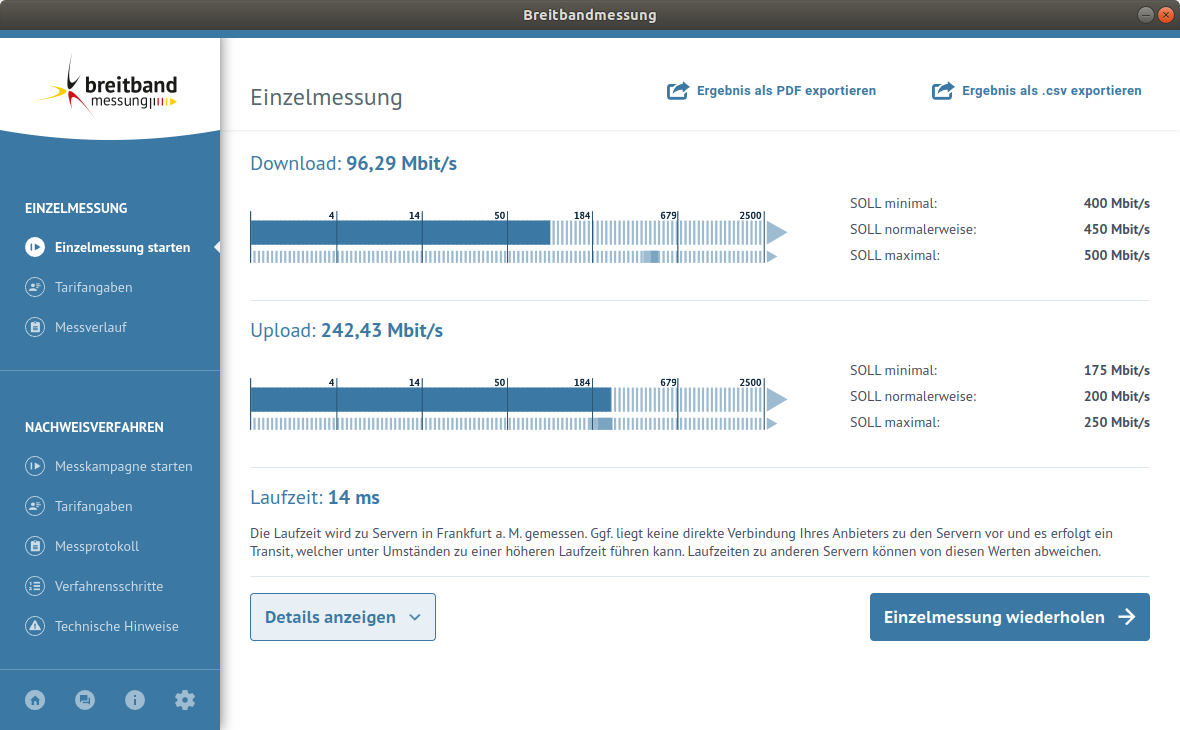Image resolution: width=1180 pixels, height=730 pixels.
Task: Open Tarifangaben under Nachweisverfahren
Action: coord(93,506)
